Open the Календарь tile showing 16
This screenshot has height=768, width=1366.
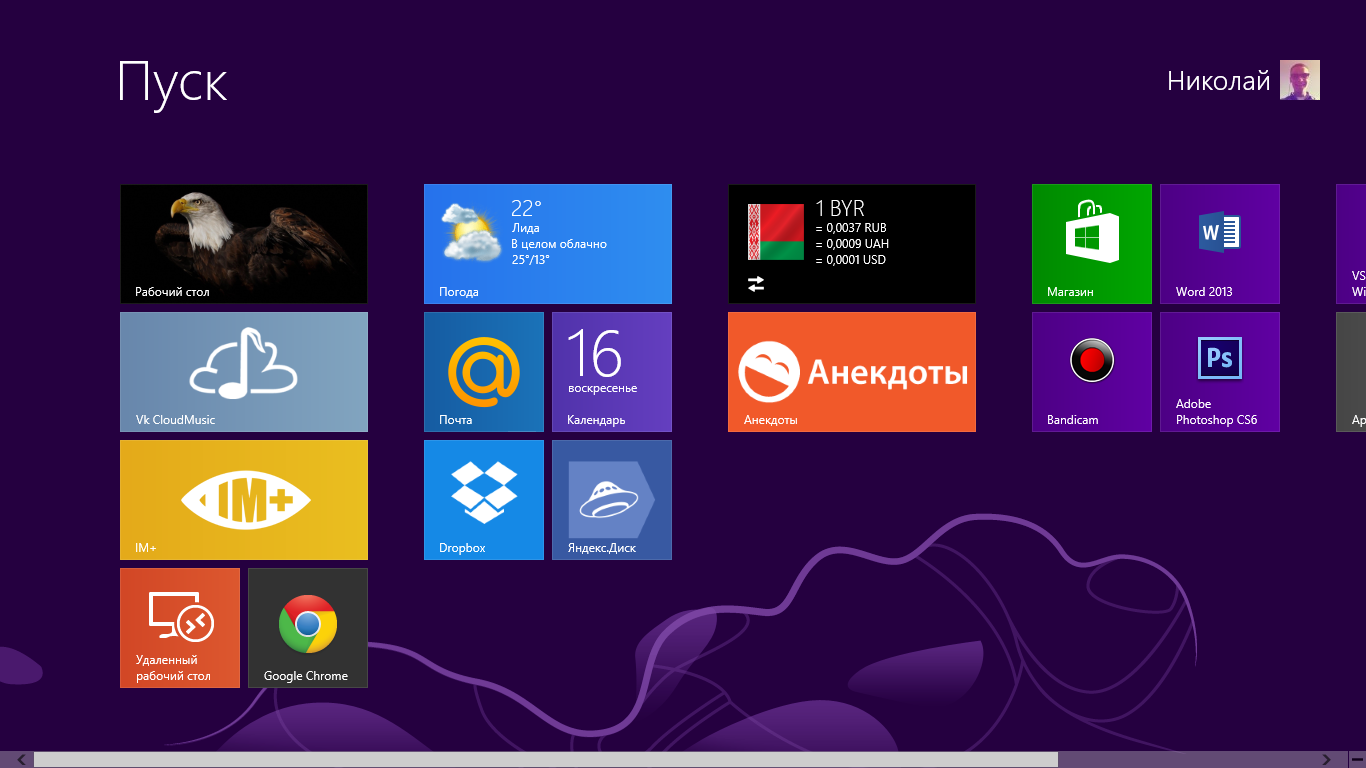[x=612, y=372]
